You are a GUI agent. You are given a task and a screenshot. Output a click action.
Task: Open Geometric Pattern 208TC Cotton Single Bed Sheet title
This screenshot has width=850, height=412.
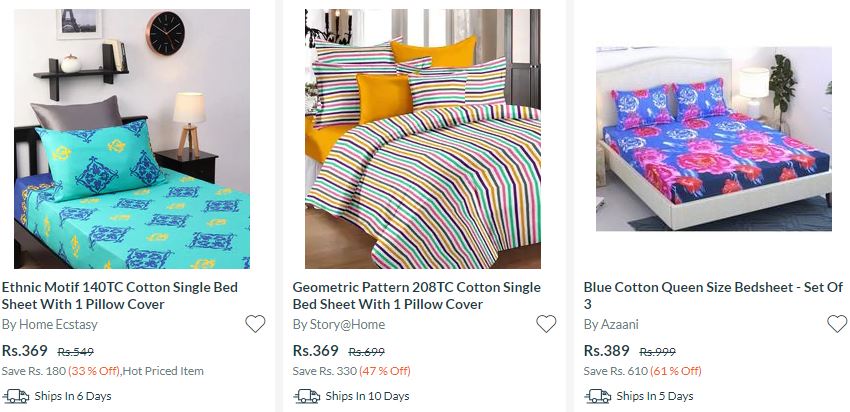(x=417, y=295)
